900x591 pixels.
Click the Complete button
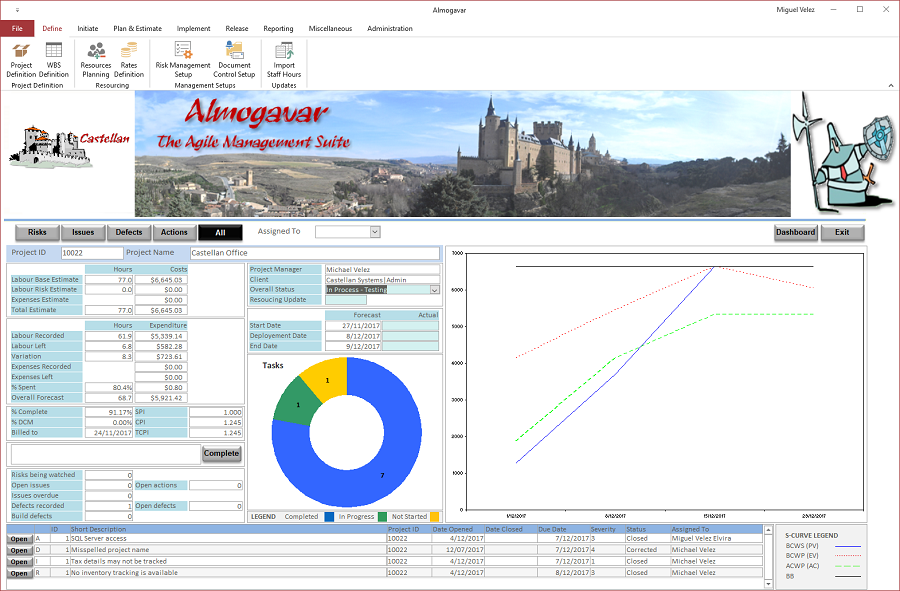pyautogui.click(x=222, y=453)
